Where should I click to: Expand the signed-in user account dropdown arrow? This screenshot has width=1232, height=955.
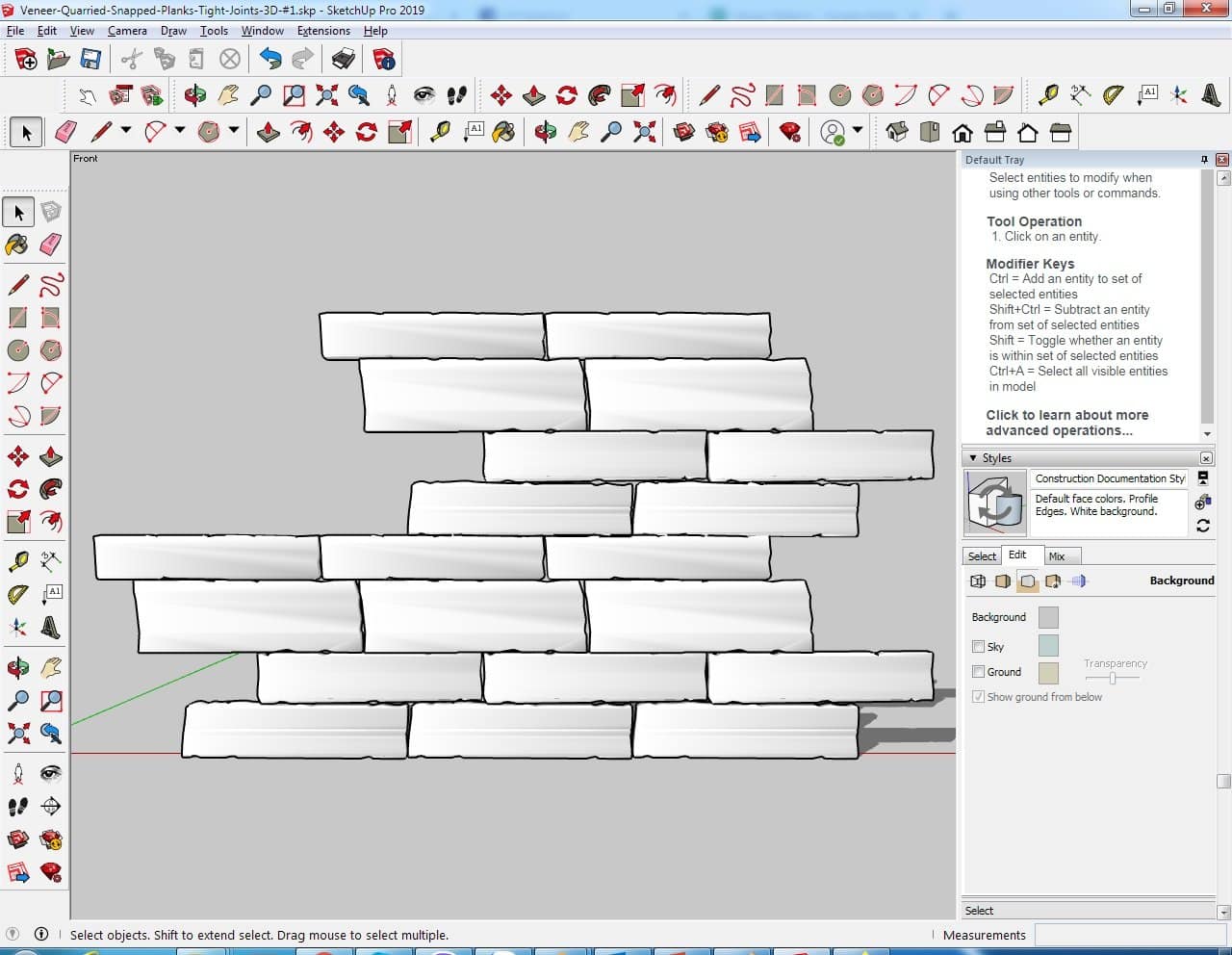coord(857,130)
